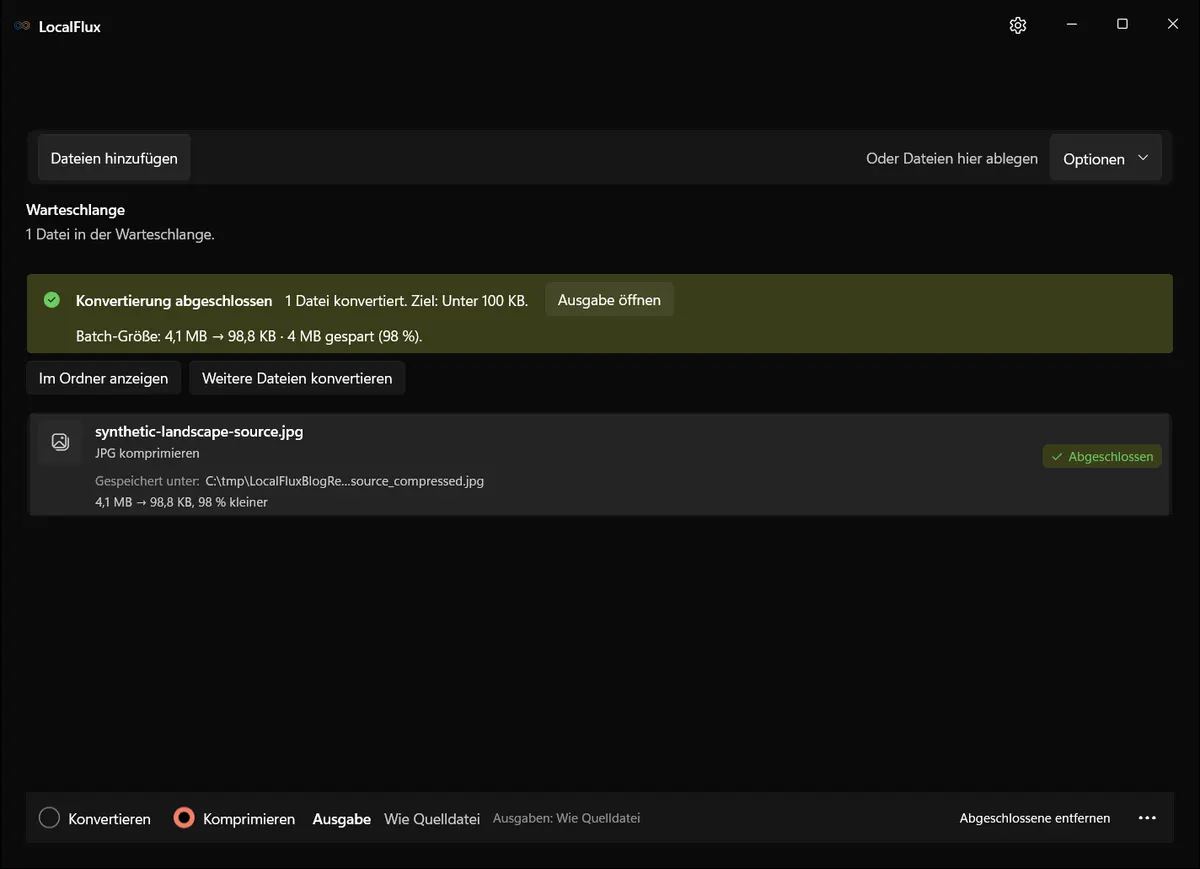Minimize the LocalFlux window
The width and height of the screenshot is (1200, 869).
[x=1071, y=25]
